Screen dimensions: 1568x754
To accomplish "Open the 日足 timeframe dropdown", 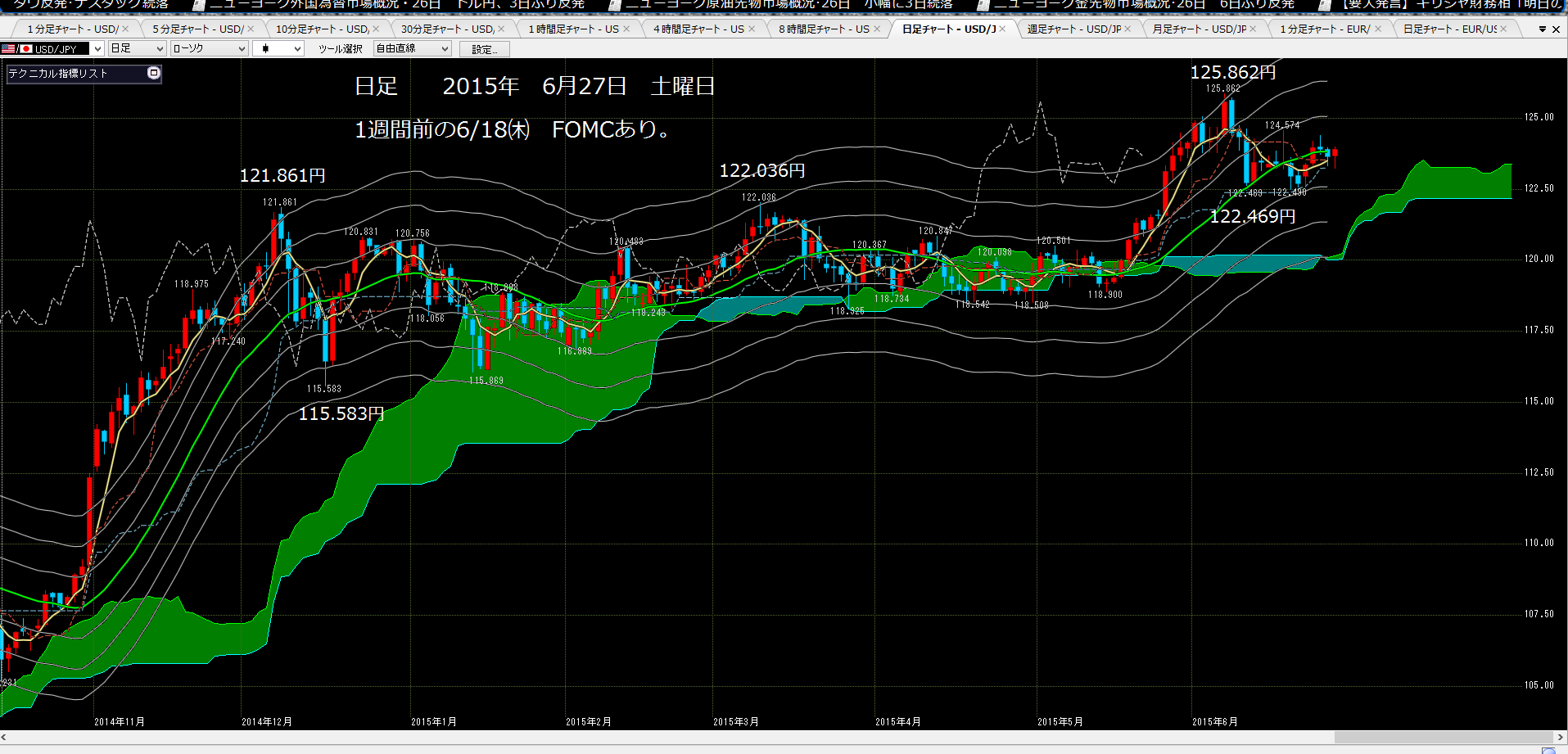I will coord(160,49).
